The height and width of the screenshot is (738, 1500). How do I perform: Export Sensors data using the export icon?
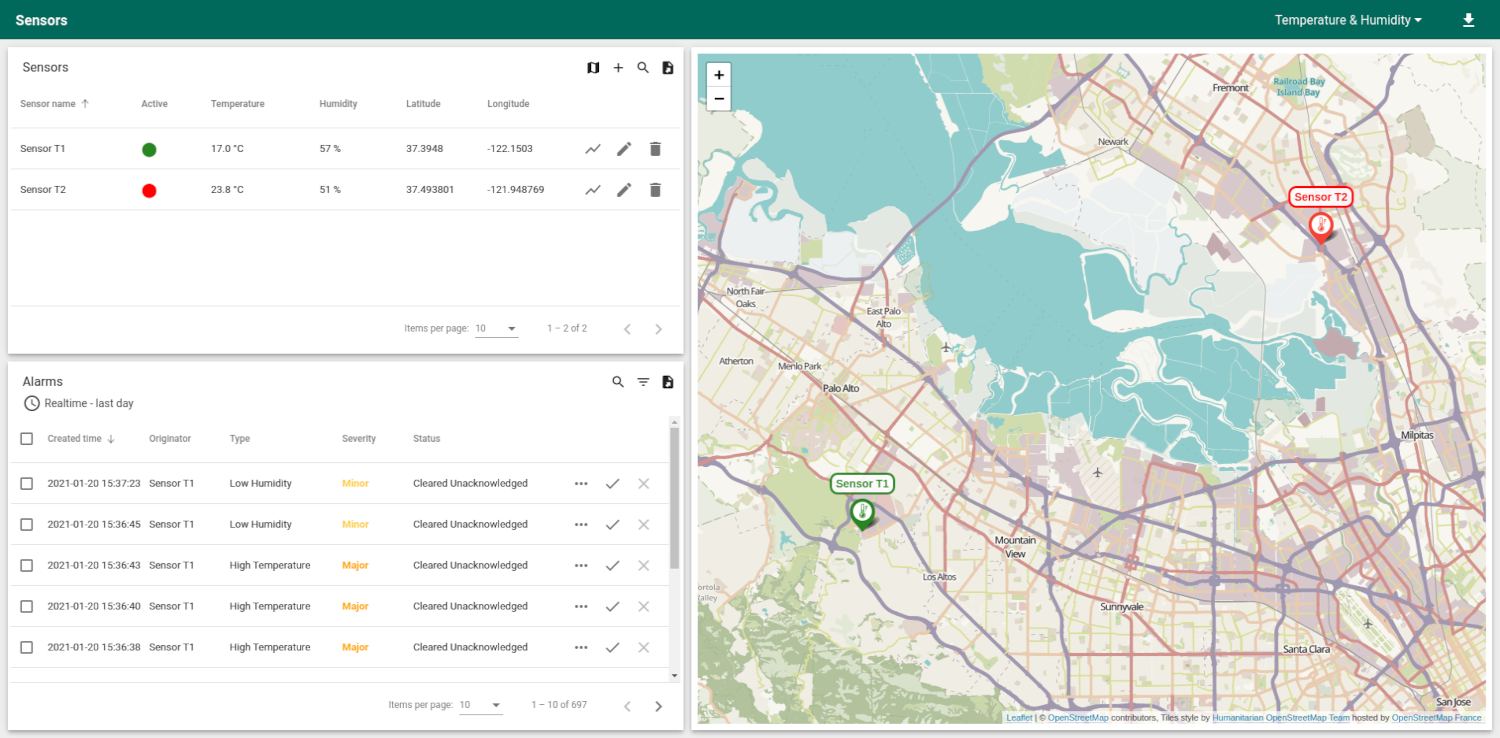[x=667, y=67]
